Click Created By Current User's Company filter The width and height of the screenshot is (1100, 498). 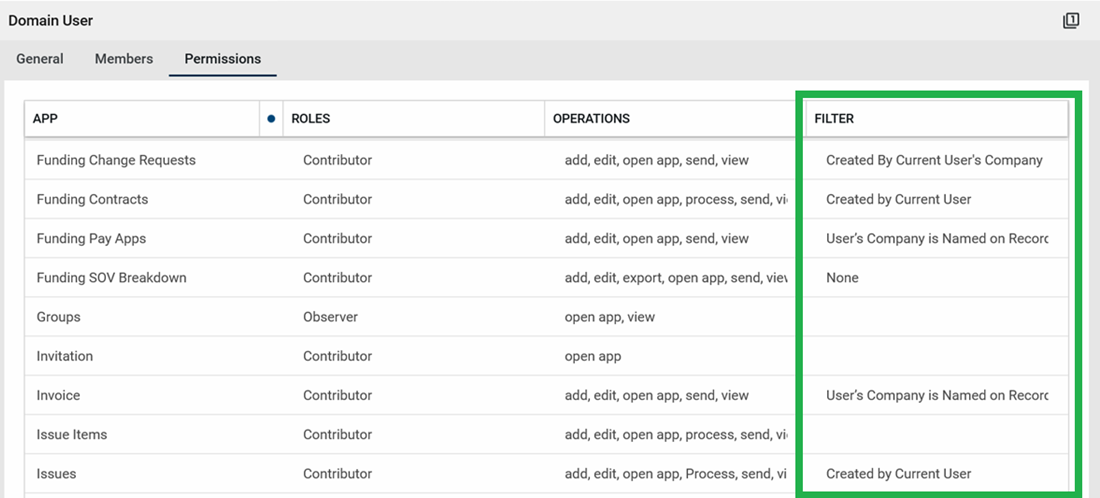click(x=934, y=160)
